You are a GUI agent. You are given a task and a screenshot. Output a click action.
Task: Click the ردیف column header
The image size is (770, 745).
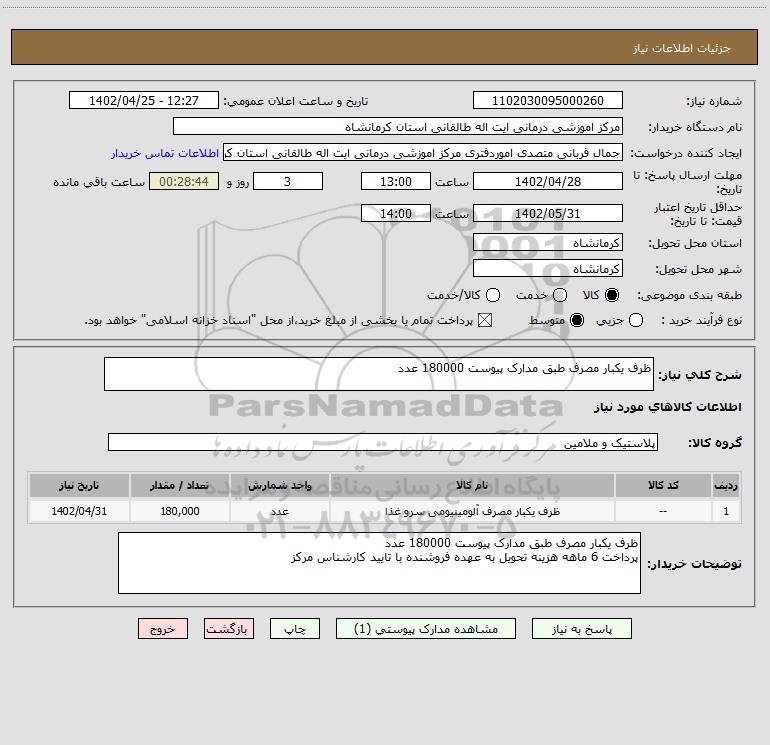(726, 485)
